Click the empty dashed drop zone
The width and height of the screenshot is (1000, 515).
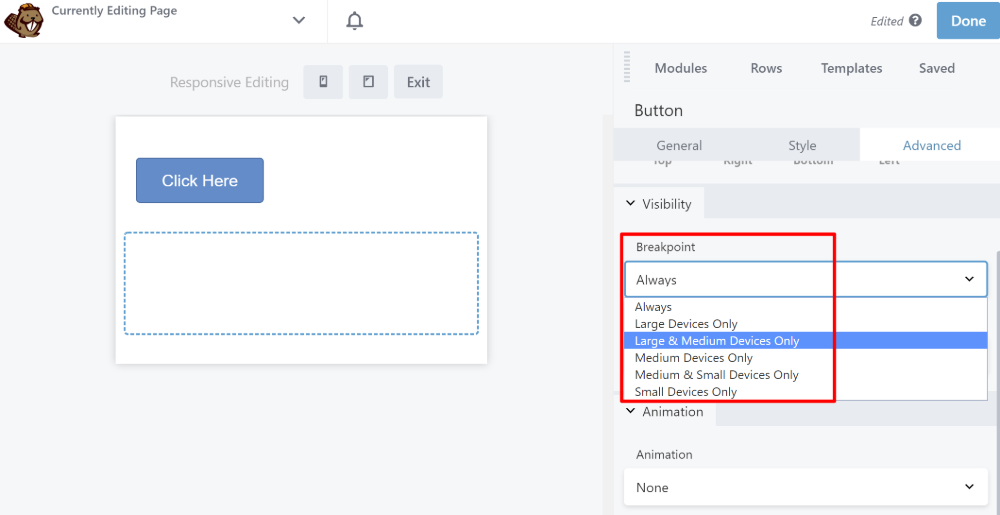point(301,283)
